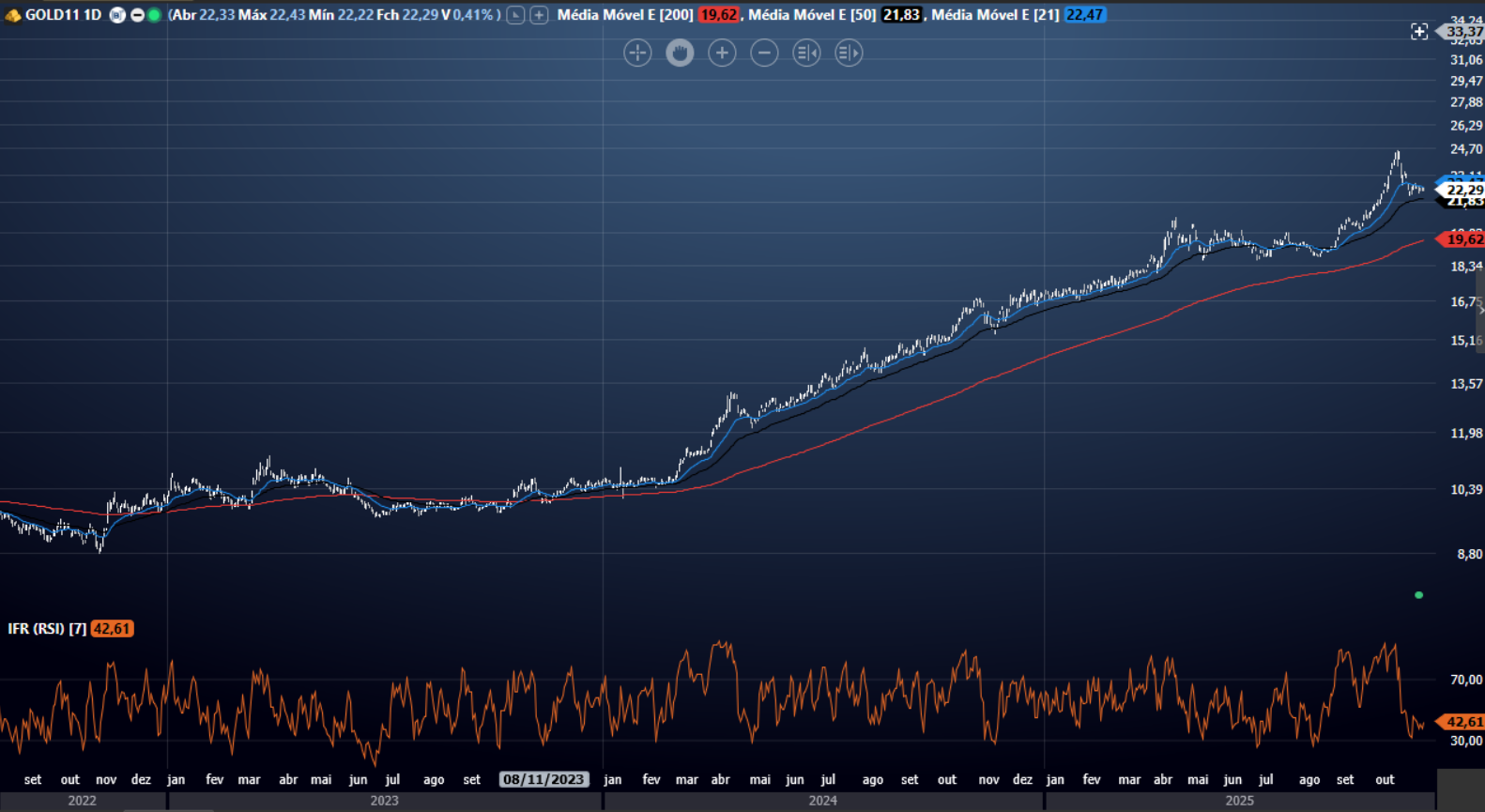Zoom in with the plus circle button
Screen dimensions: 1485x812
pos(722,54)
